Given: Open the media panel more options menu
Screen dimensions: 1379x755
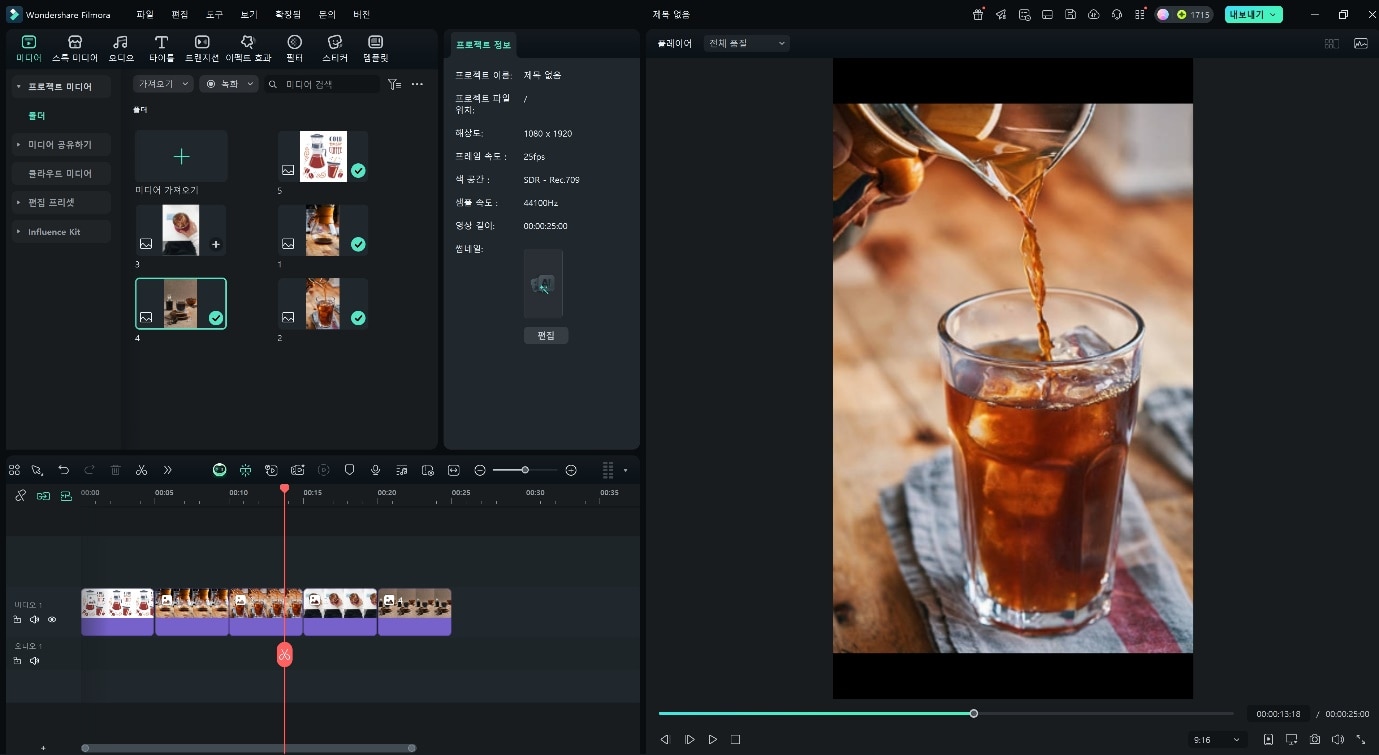Looking at the screenshot, I should tap(418, 84).
